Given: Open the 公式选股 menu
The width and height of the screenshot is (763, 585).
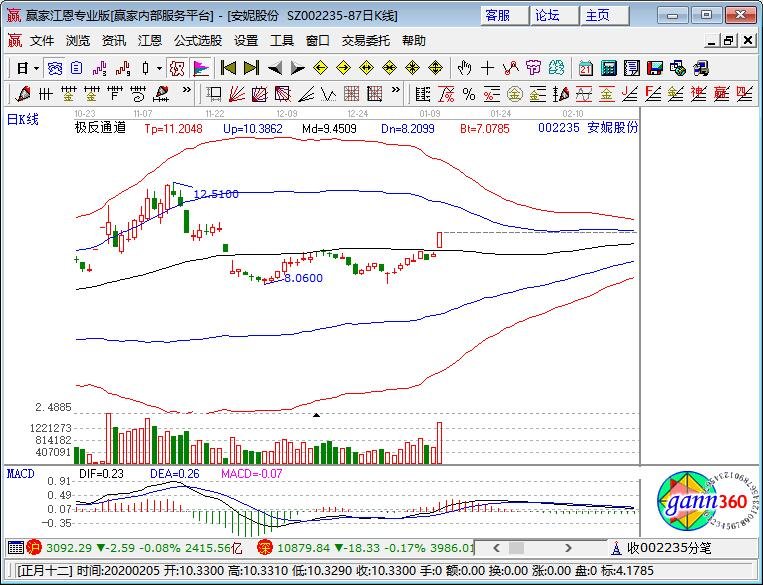Looking at the screenshot, I should [198, 41].
